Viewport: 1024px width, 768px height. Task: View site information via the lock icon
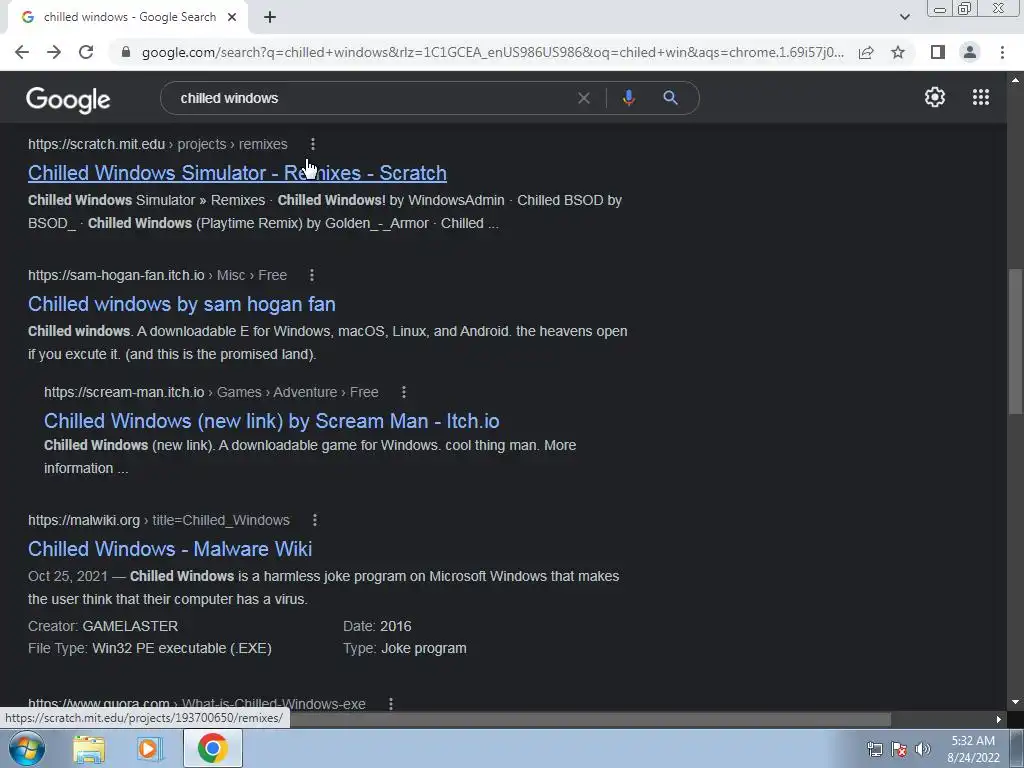126,52
